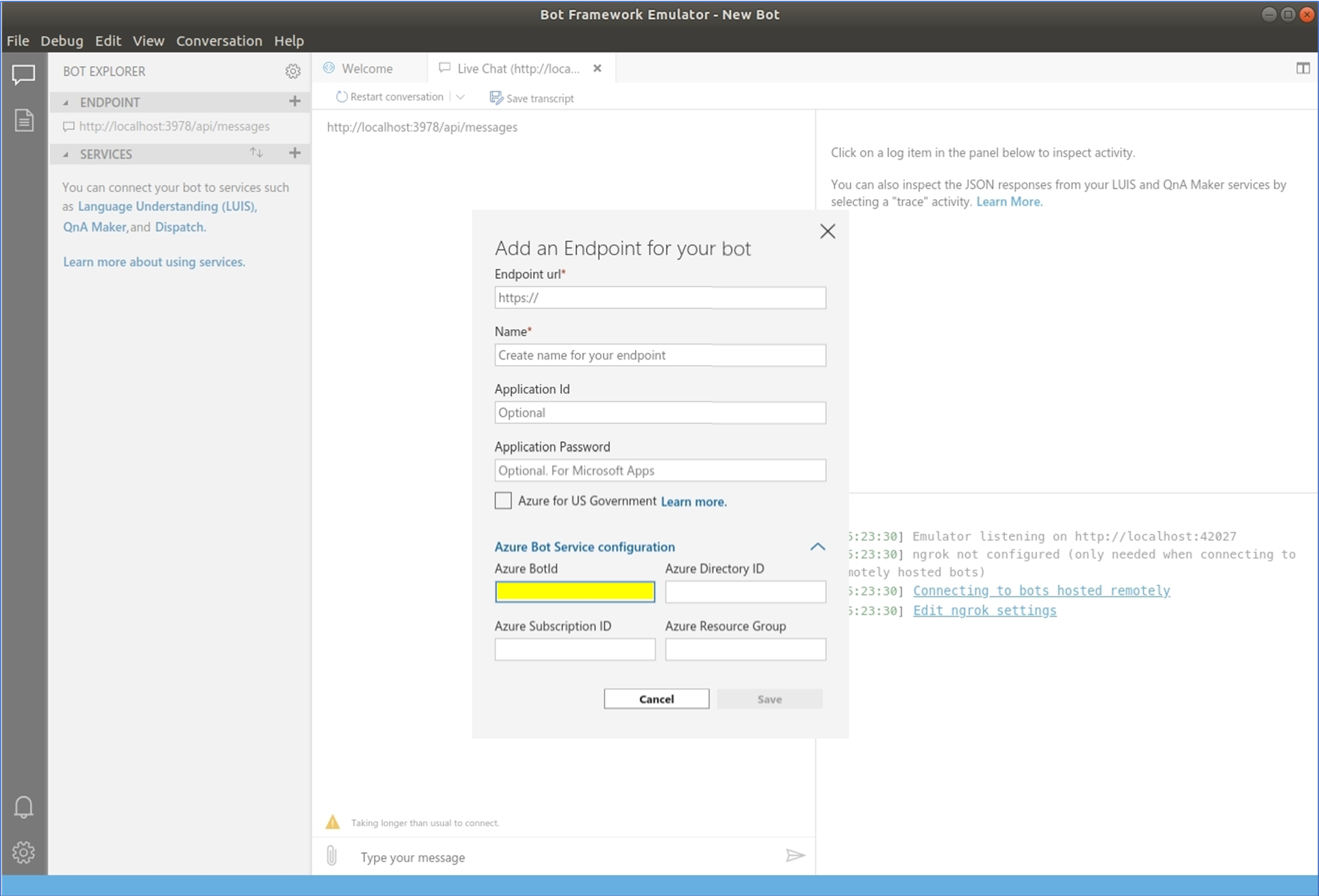The height and width of the screenshot is (896, 1319).
Task: Click the Endpoint url input field
Action: pos(660,298)
